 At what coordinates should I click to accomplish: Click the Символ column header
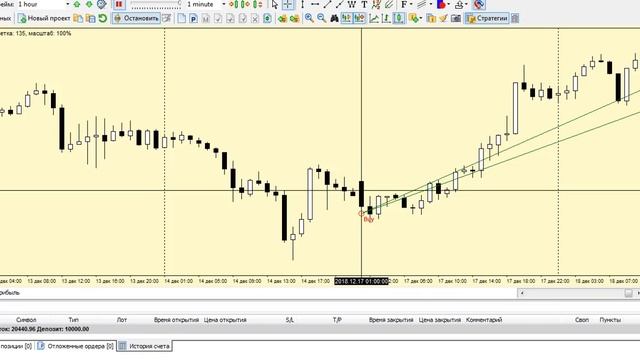pyautogui.click(x=26, y=320)
